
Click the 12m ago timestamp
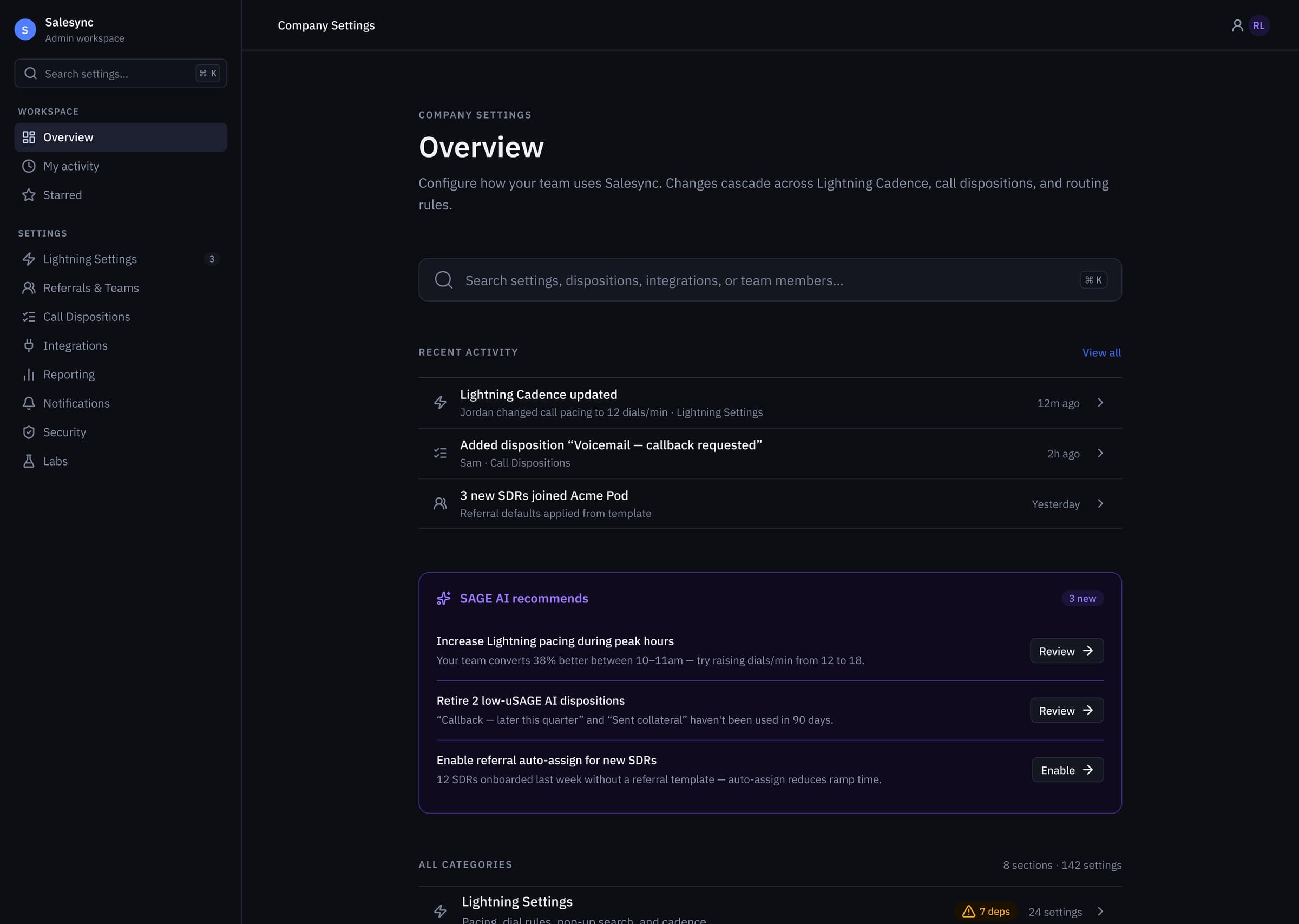click(x=1058, y=403)
